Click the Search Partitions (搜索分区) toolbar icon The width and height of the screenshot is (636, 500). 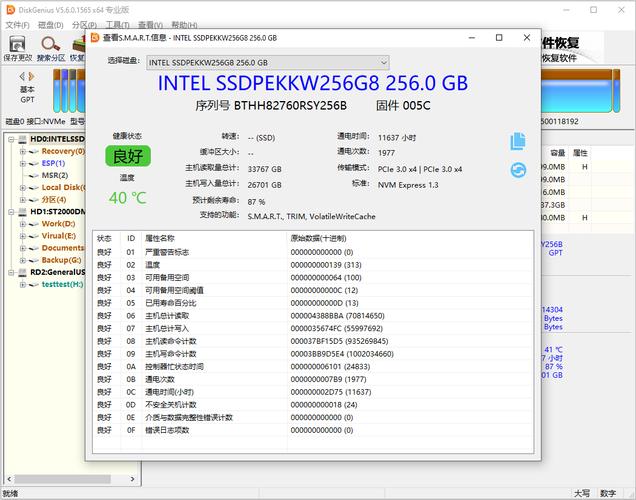click(50, 47)
